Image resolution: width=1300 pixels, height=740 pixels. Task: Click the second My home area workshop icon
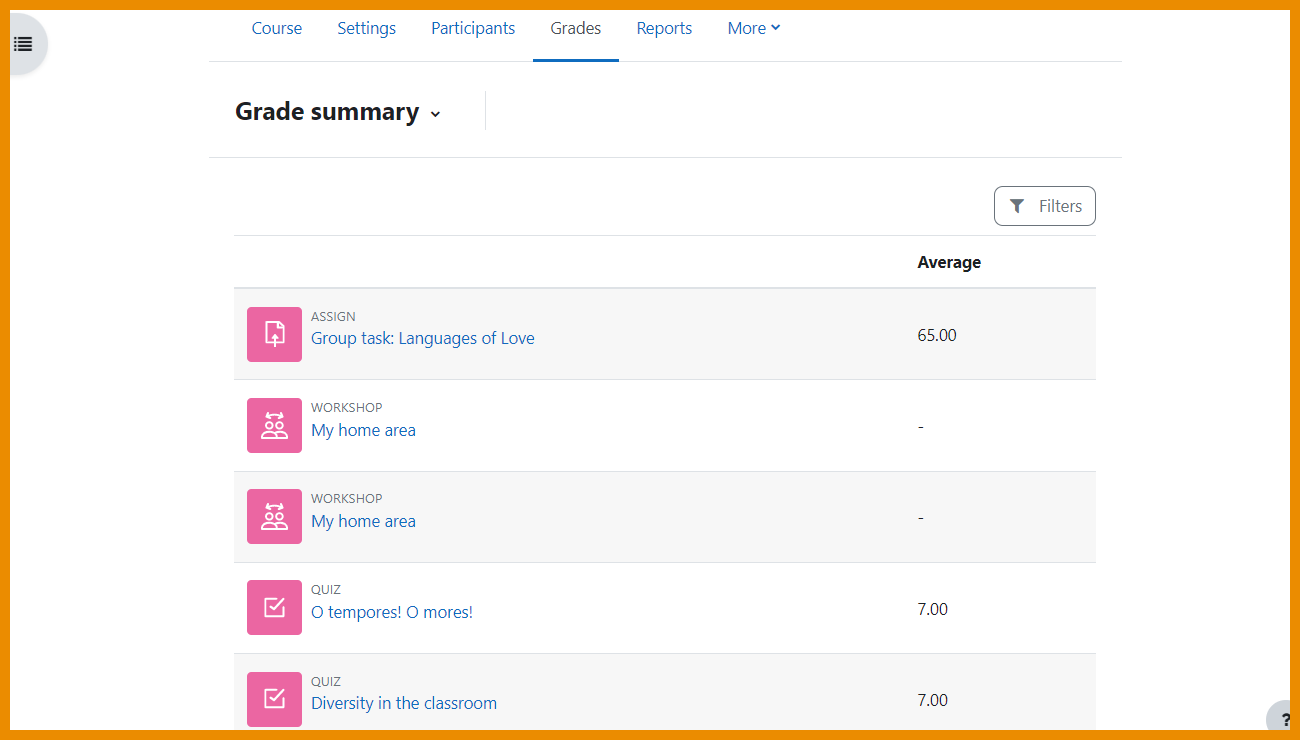point(274,516)
